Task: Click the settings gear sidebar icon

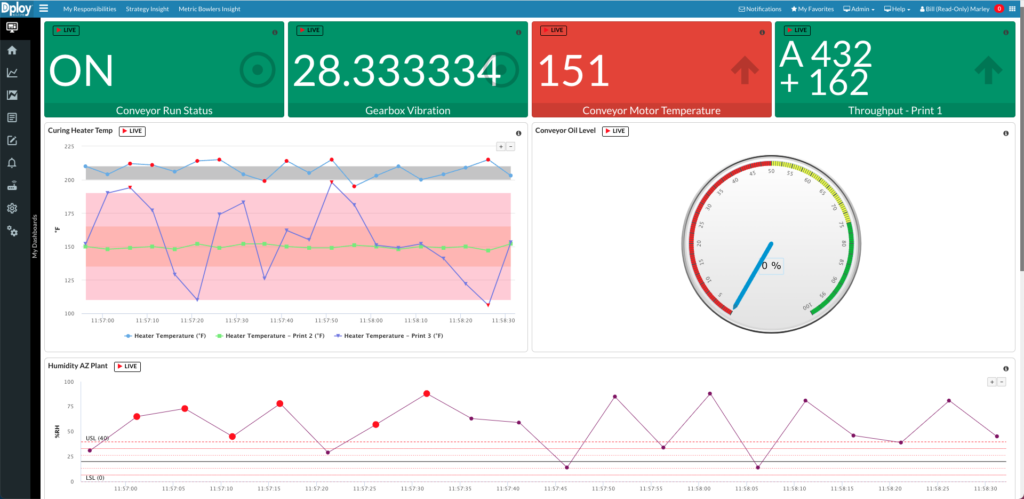Action: [x=12, y=208]
